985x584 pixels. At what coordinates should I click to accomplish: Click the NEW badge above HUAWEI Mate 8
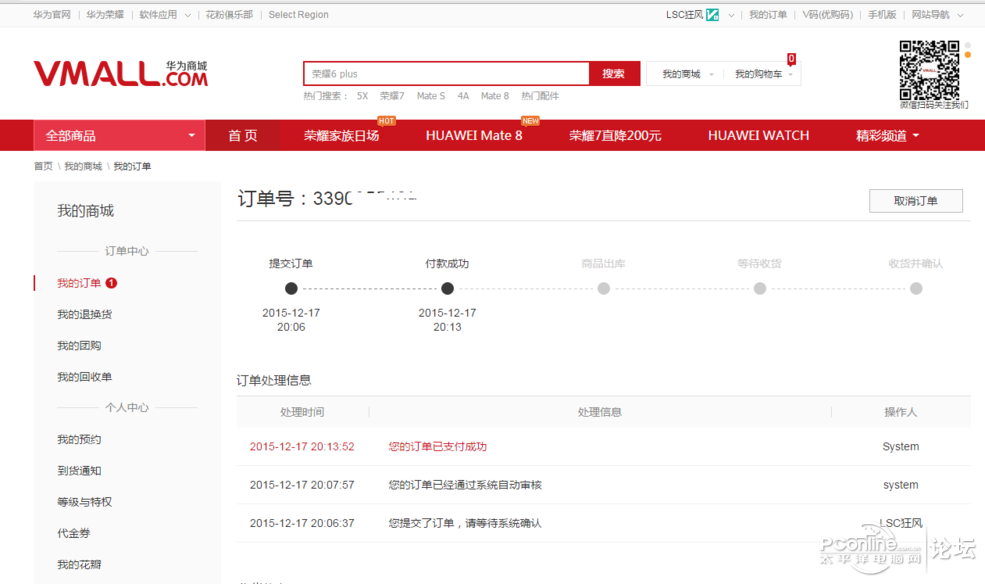530,121
